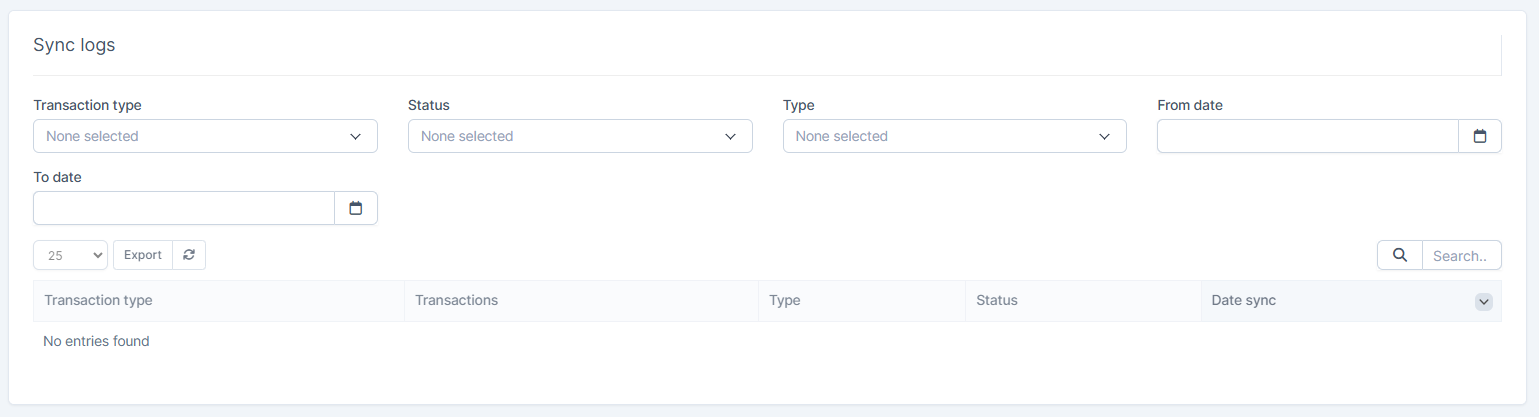
Task: Click the From date calendar icon
Action: [1480, 136]
